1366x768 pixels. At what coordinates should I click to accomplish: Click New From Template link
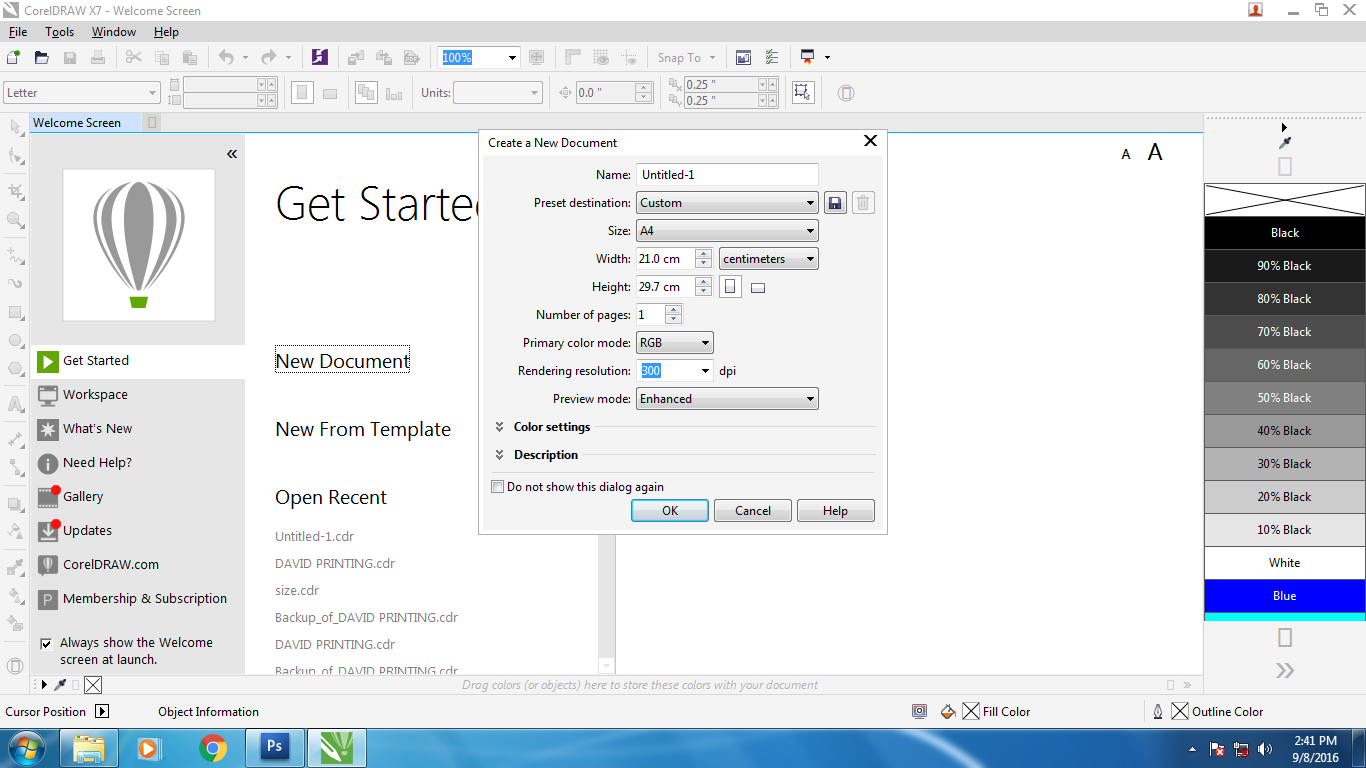[x=363, y=429]
